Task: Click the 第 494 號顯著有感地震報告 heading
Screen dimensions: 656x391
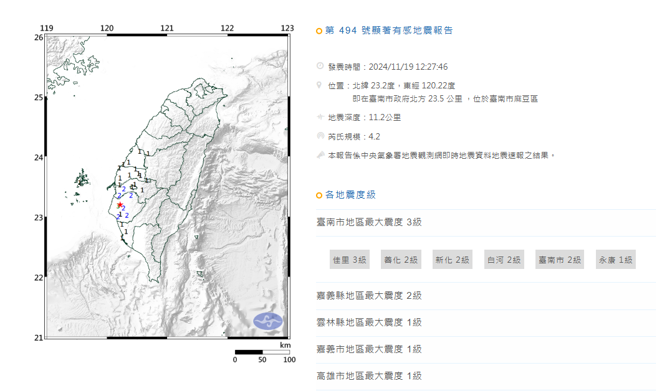Action: click(389, 31)
